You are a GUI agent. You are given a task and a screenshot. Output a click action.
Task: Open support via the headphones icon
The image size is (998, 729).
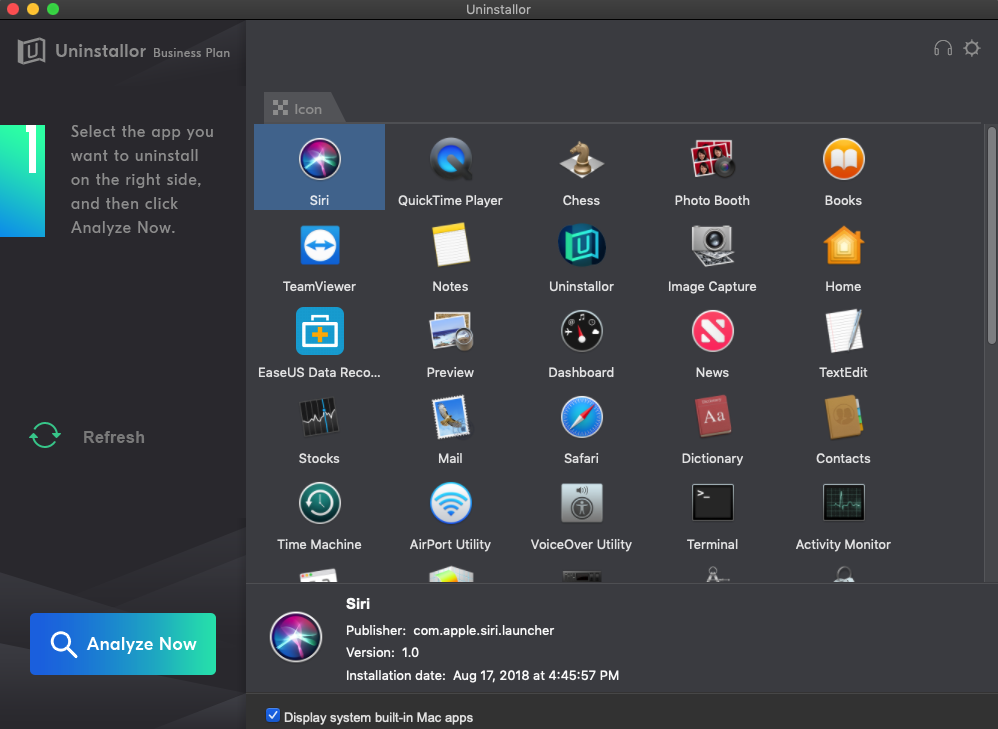click(x=943, y=48)
